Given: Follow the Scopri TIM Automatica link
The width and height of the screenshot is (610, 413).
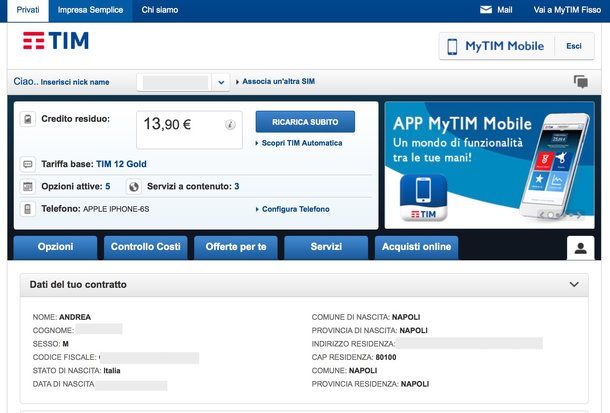Looking at the screenshot, I should (x=301, y=143).
